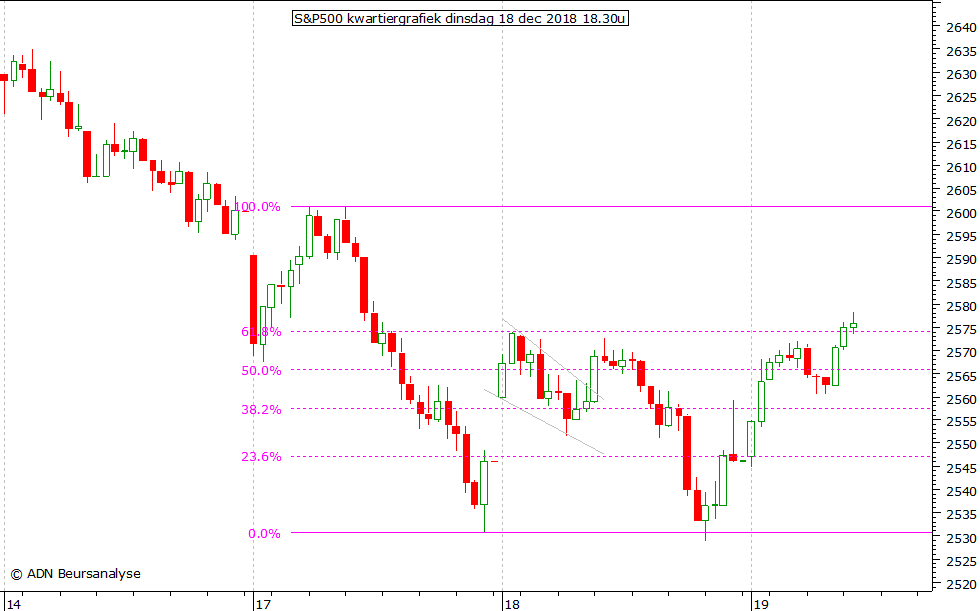Click price label 2600 on right axis
This screenshot has height=611, width=980.
961,214
